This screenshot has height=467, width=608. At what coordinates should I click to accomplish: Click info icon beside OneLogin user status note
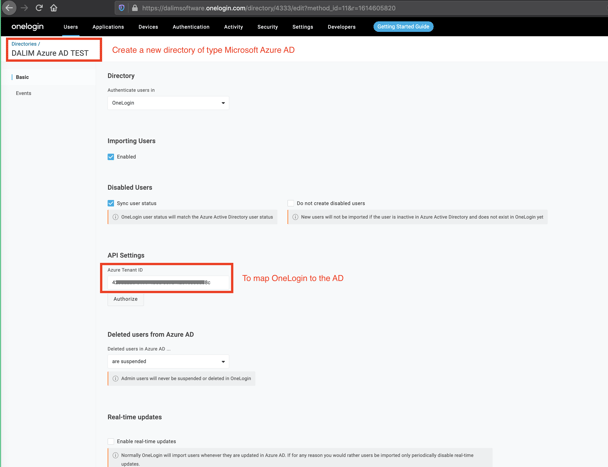tap(115, 217)
